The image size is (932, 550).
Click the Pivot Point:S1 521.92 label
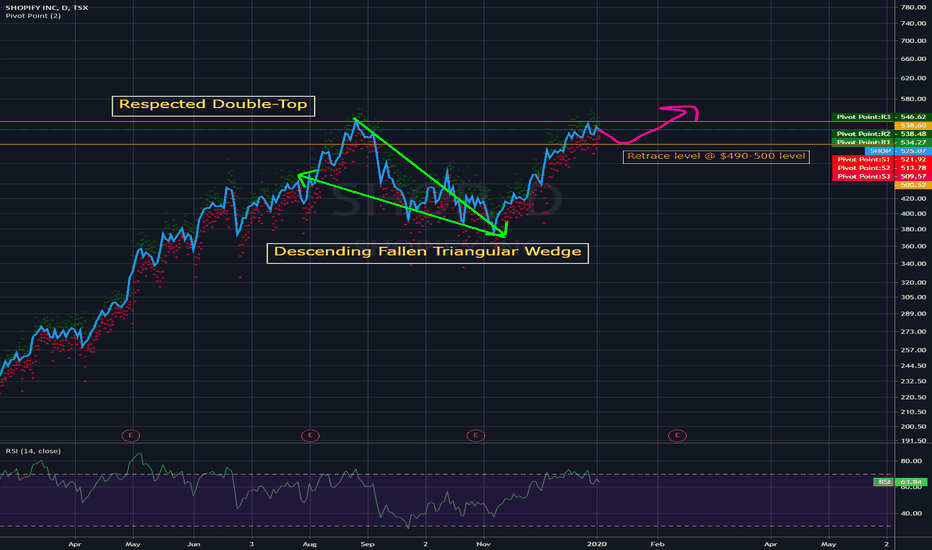coord(881,159)
